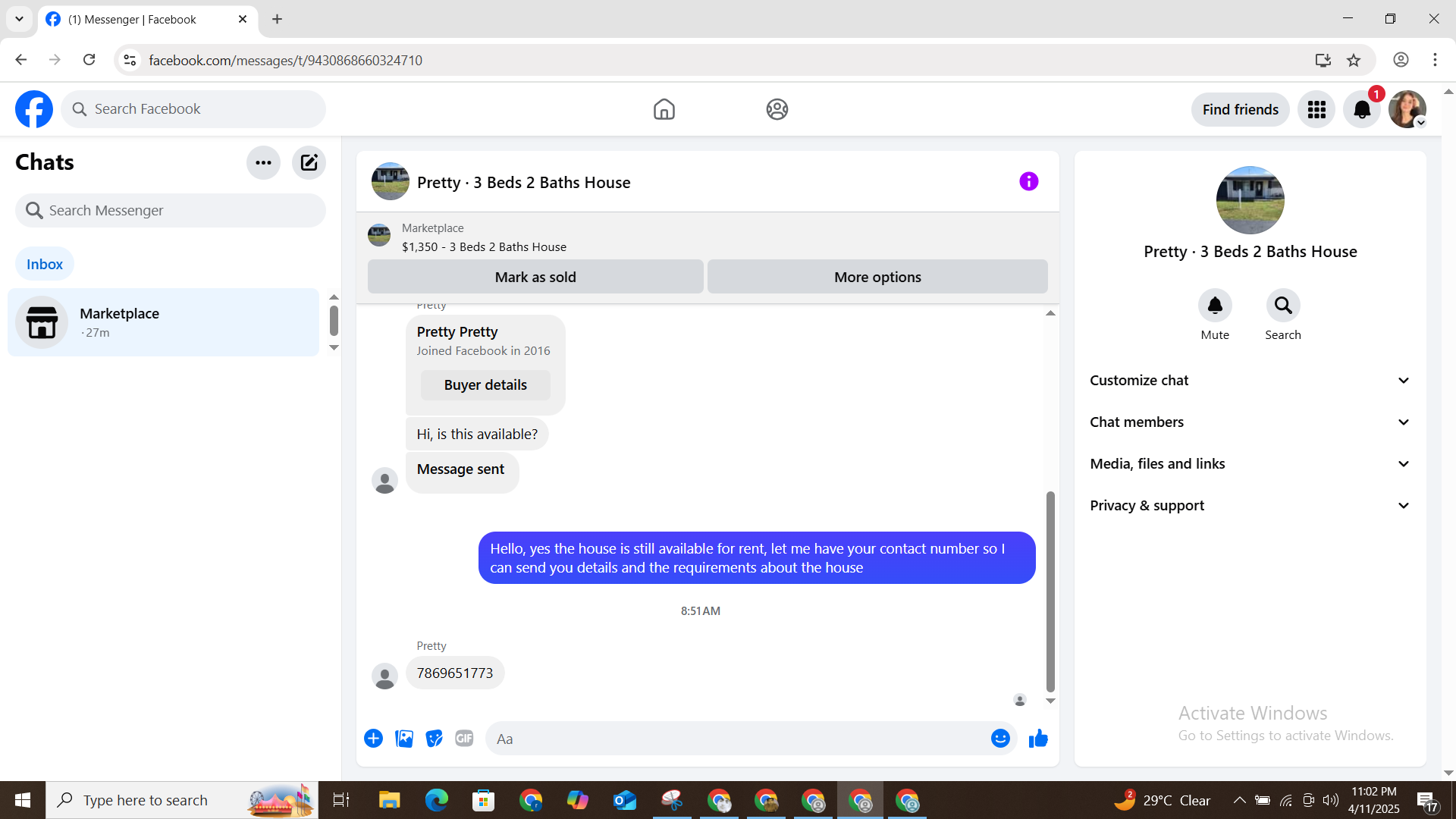Go to the Facebook Home feed icon
The height and width of the screenshot is (819, 1456).
click(x=664, y=109)
